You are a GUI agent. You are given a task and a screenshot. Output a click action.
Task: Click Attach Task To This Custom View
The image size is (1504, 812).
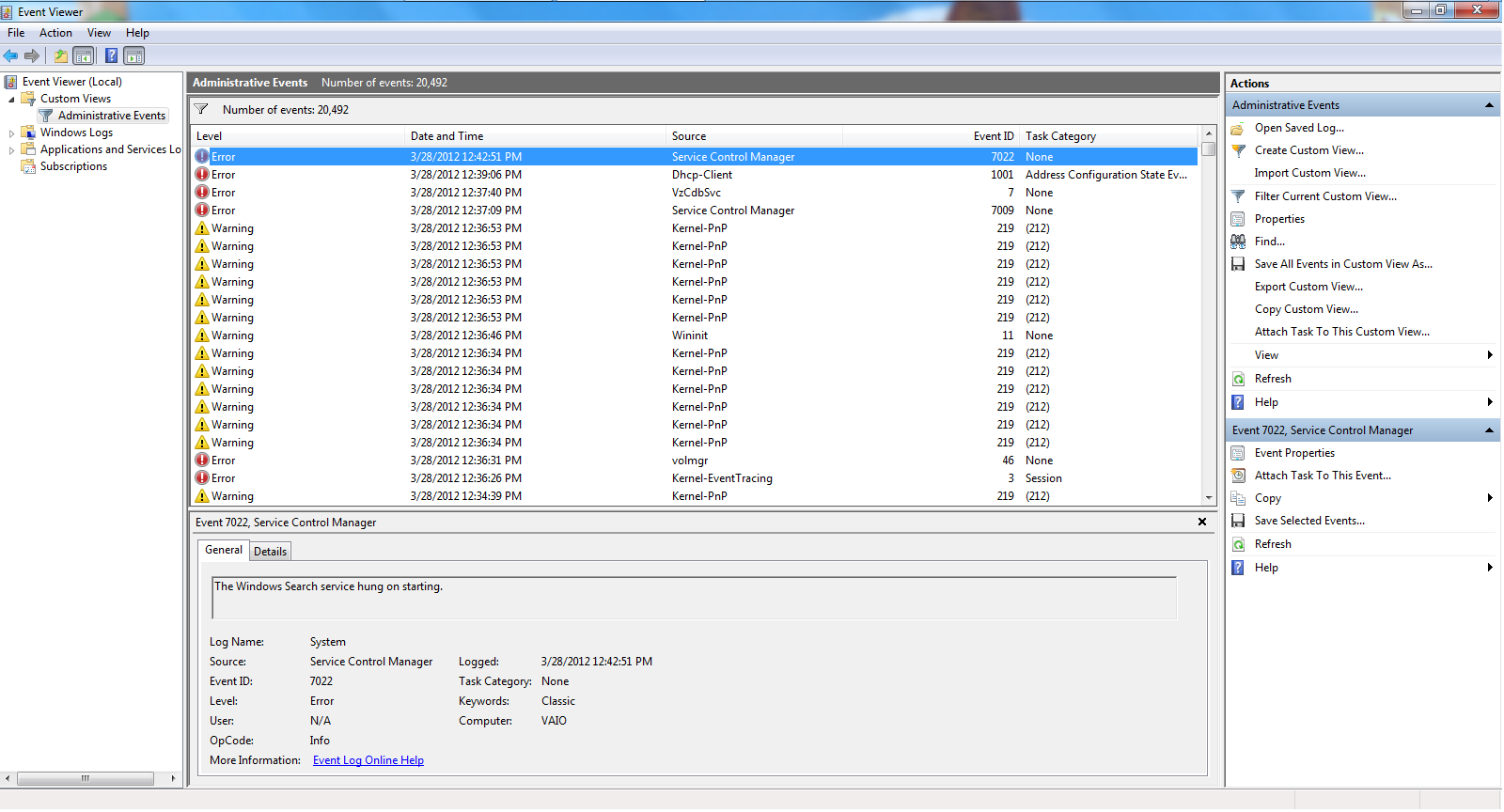coord(1341,332)
